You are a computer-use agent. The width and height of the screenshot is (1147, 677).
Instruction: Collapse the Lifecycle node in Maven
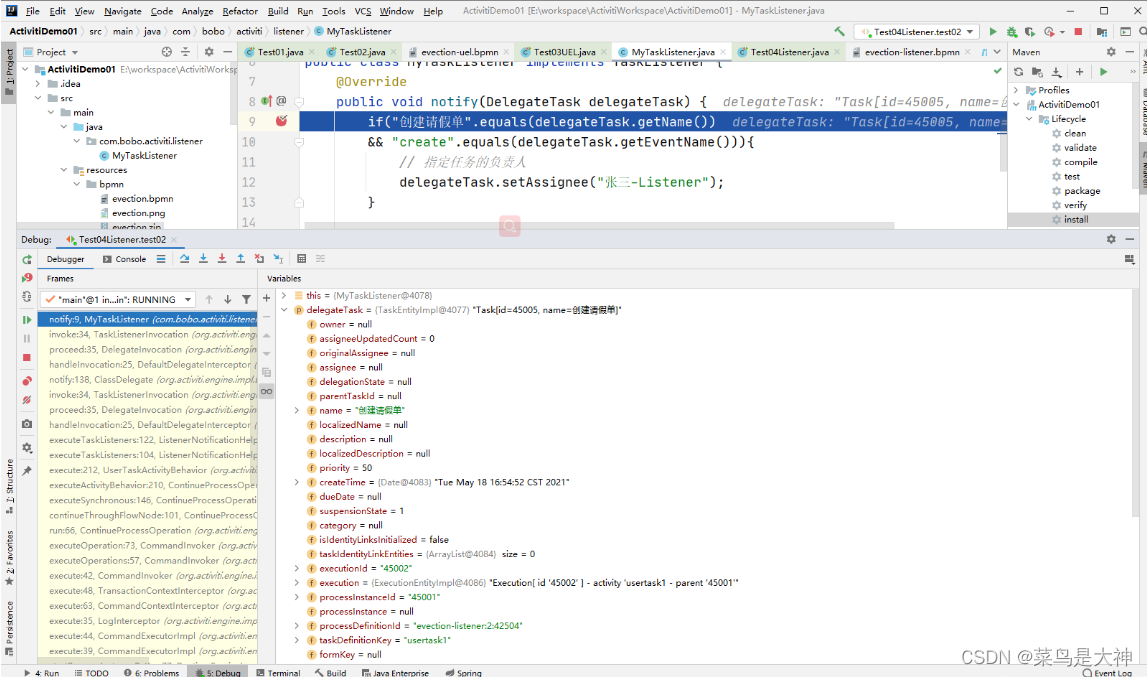pos(1029,119)
